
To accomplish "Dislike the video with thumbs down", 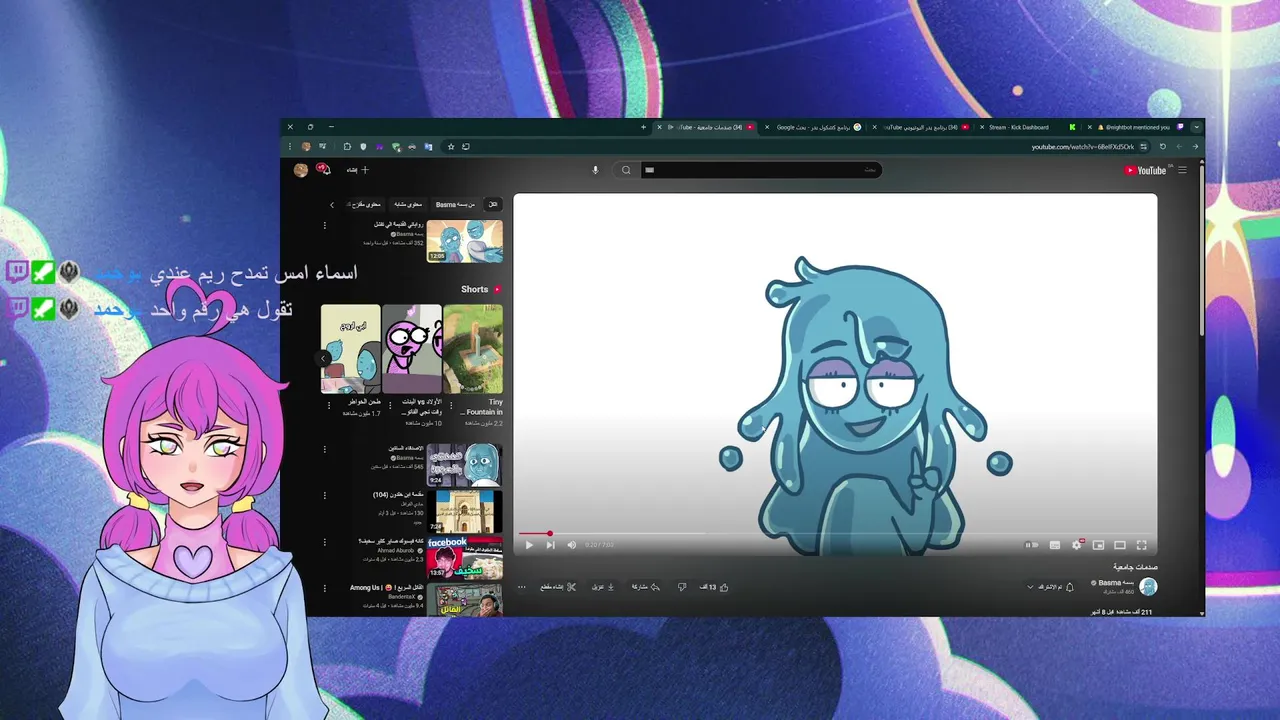I will pyautogui.click(x=682, y=587).
